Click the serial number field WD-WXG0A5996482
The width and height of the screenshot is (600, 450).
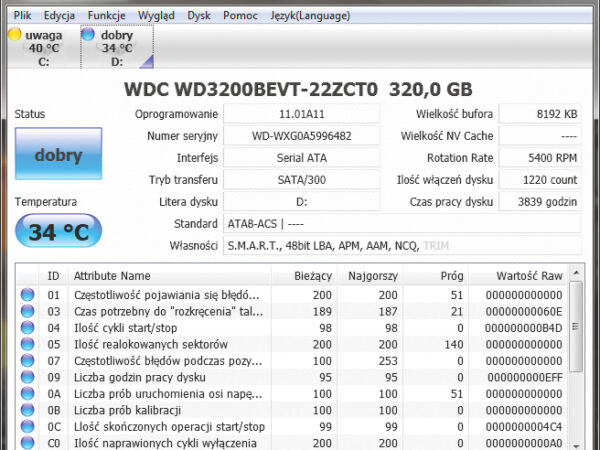tap(288, 136)
